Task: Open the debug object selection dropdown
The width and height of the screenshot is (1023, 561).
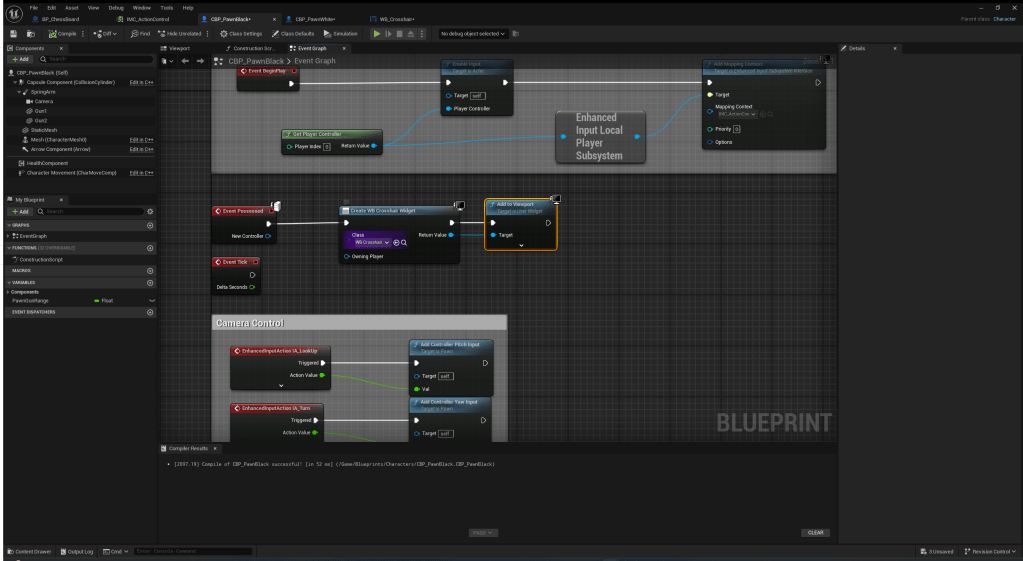Action: (472, 34)
